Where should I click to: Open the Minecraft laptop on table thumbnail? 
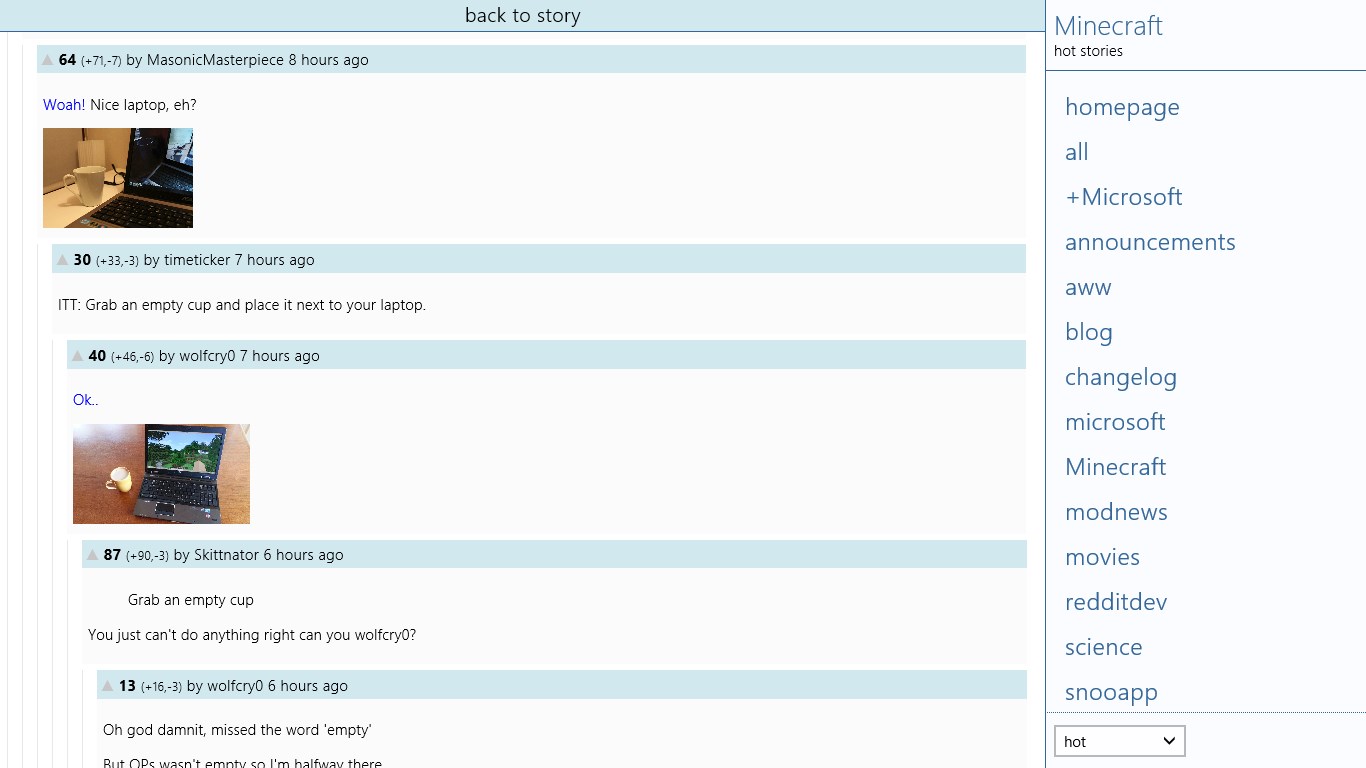click(x=161, y=474)
